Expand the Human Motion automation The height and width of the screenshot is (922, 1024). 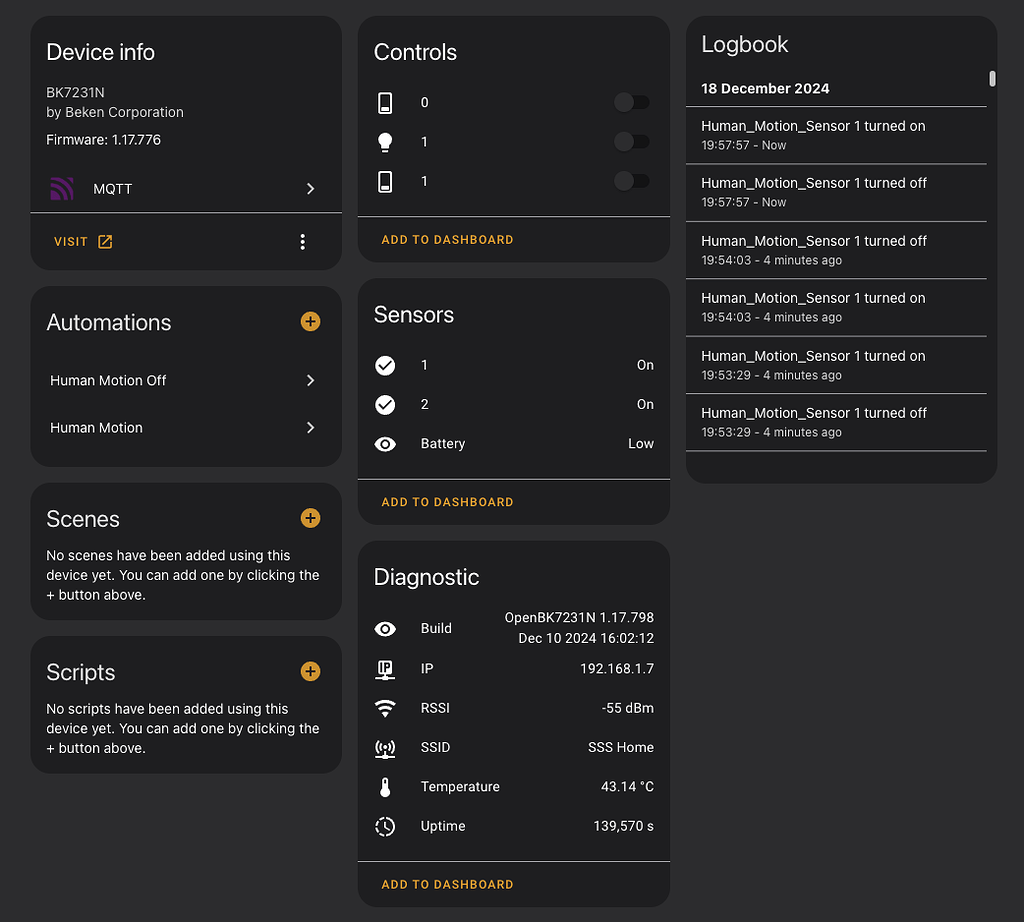point(186,427)
